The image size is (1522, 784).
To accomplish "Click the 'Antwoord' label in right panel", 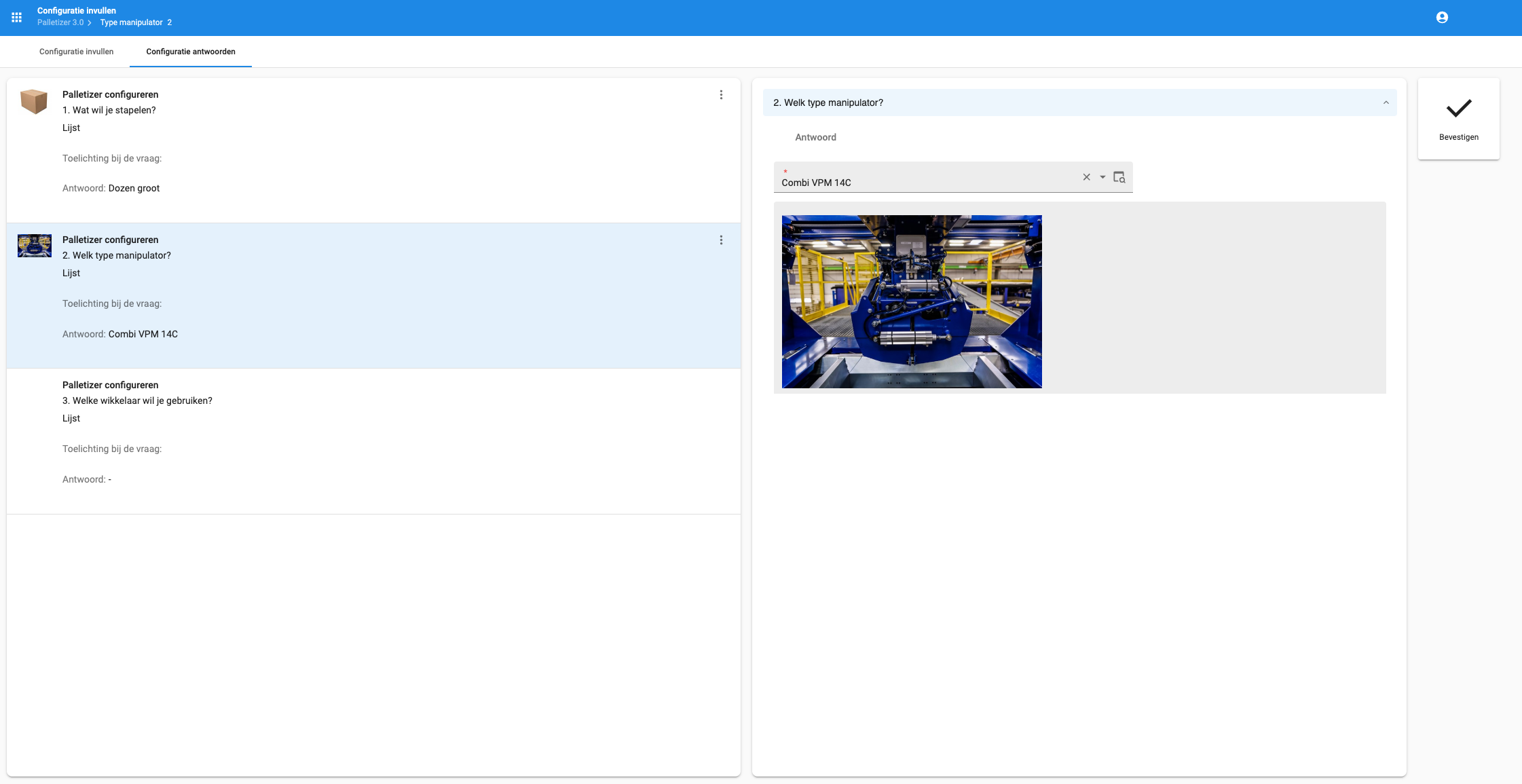I will pos(815,137).
